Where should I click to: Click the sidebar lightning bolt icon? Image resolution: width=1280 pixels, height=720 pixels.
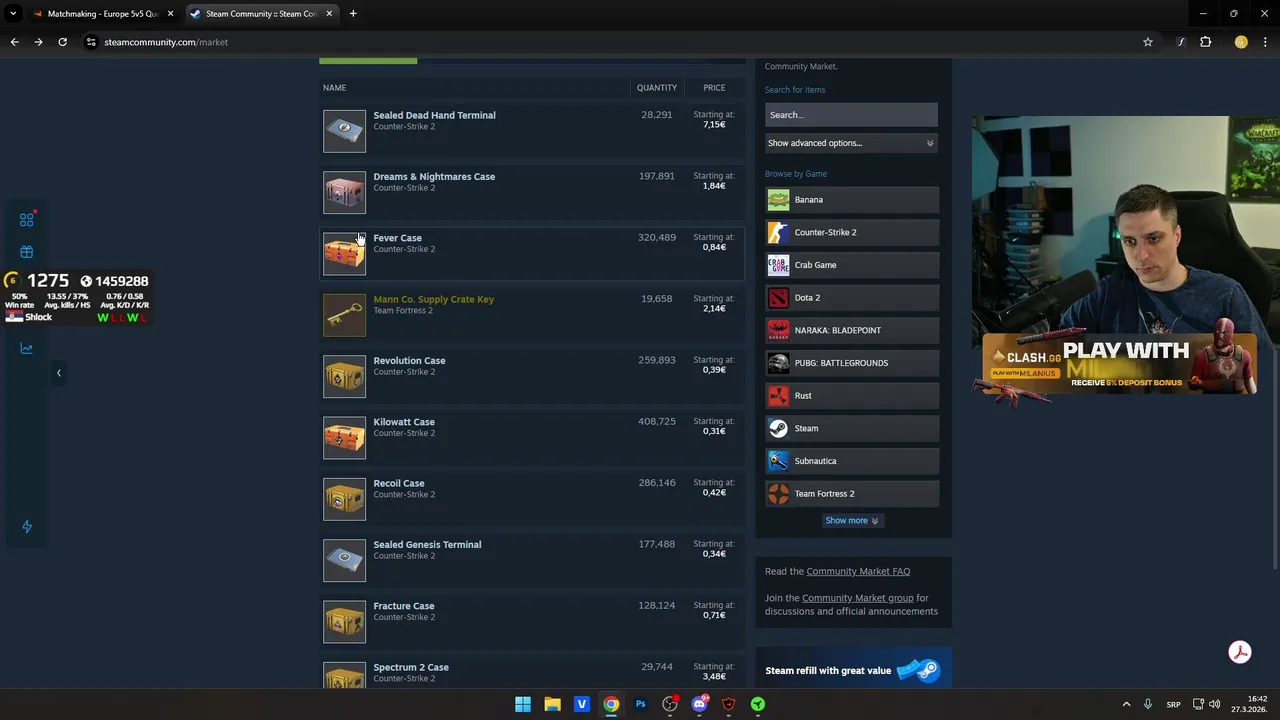pyautogui.click(x=27, y=526)
